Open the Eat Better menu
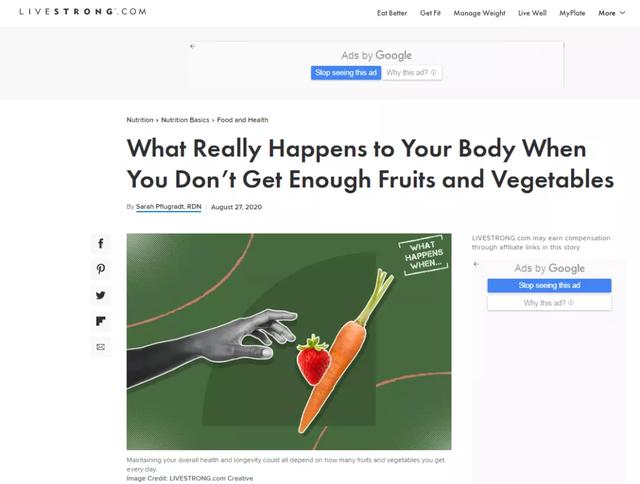 (x=392, y=13)
